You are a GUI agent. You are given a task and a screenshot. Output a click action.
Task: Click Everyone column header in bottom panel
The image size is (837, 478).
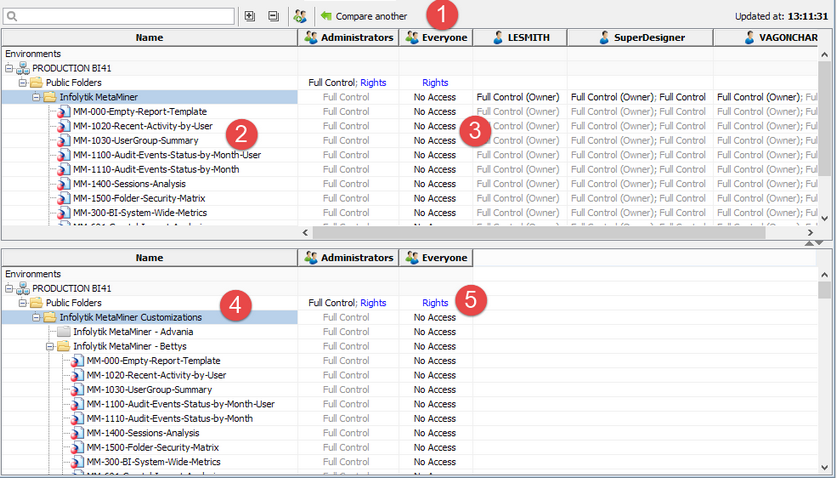tap(436, 257)
